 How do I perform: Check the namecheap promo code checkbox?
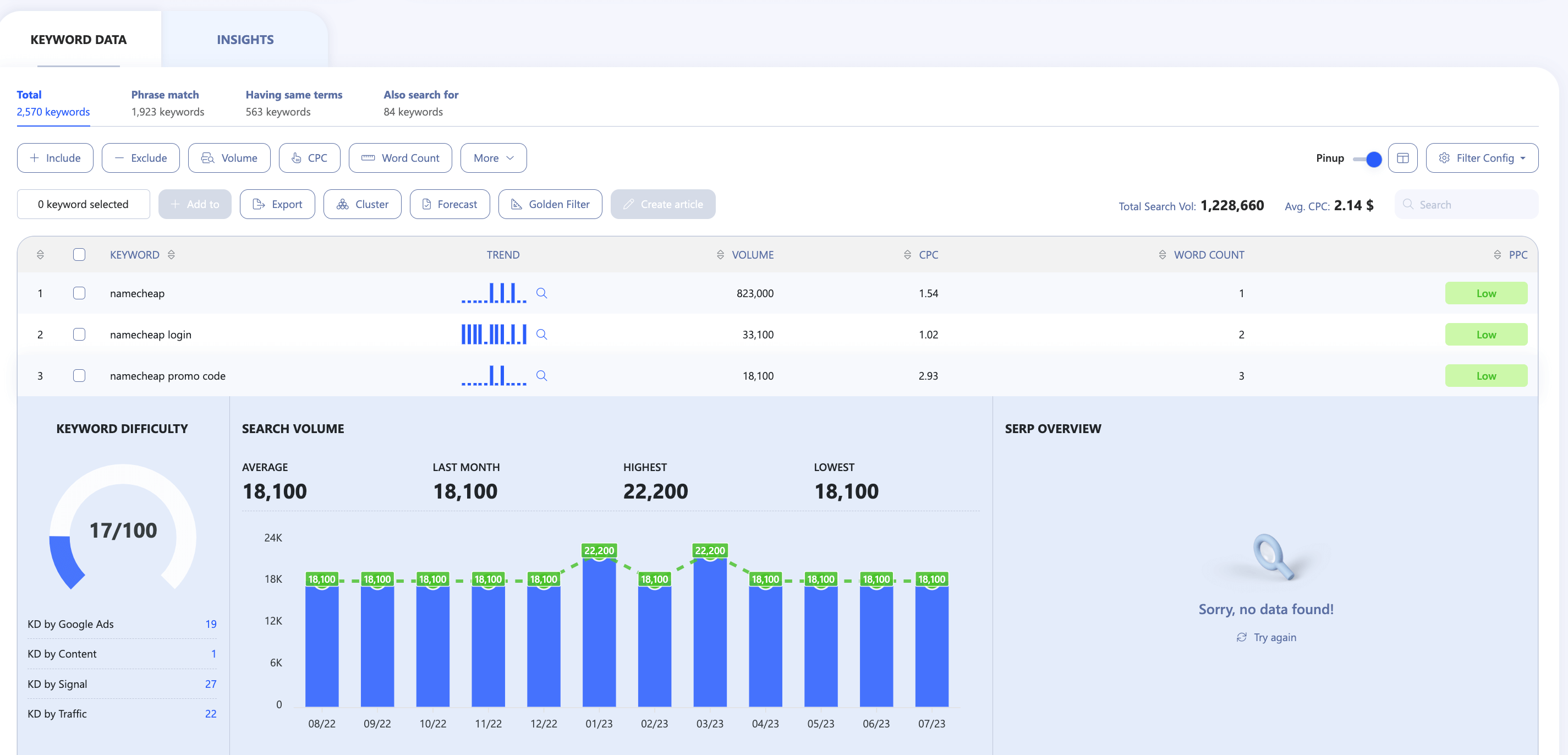tap(79, 376)
